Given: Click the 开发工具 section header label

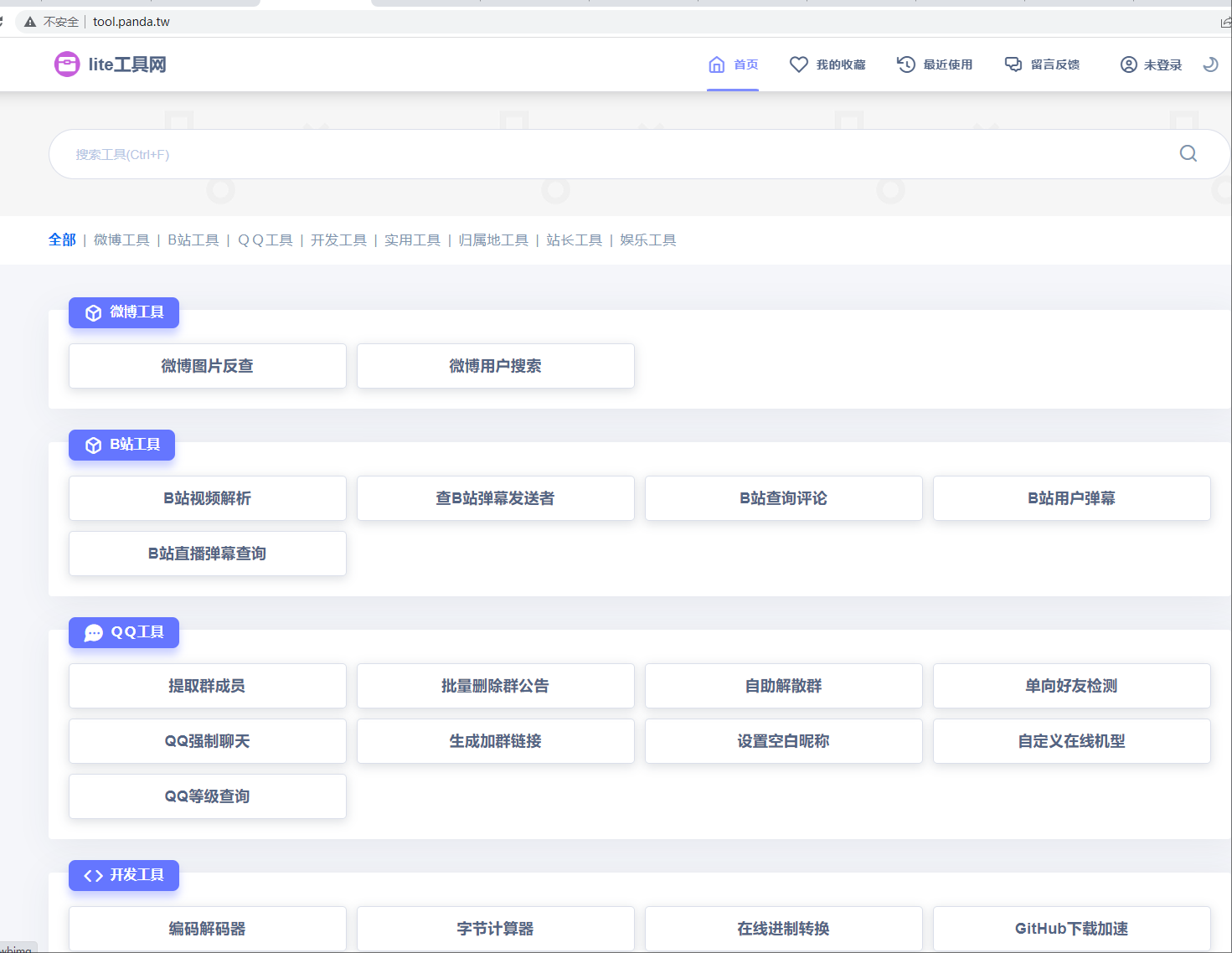Looking at the screenshot, I should [x=124, y=875].
